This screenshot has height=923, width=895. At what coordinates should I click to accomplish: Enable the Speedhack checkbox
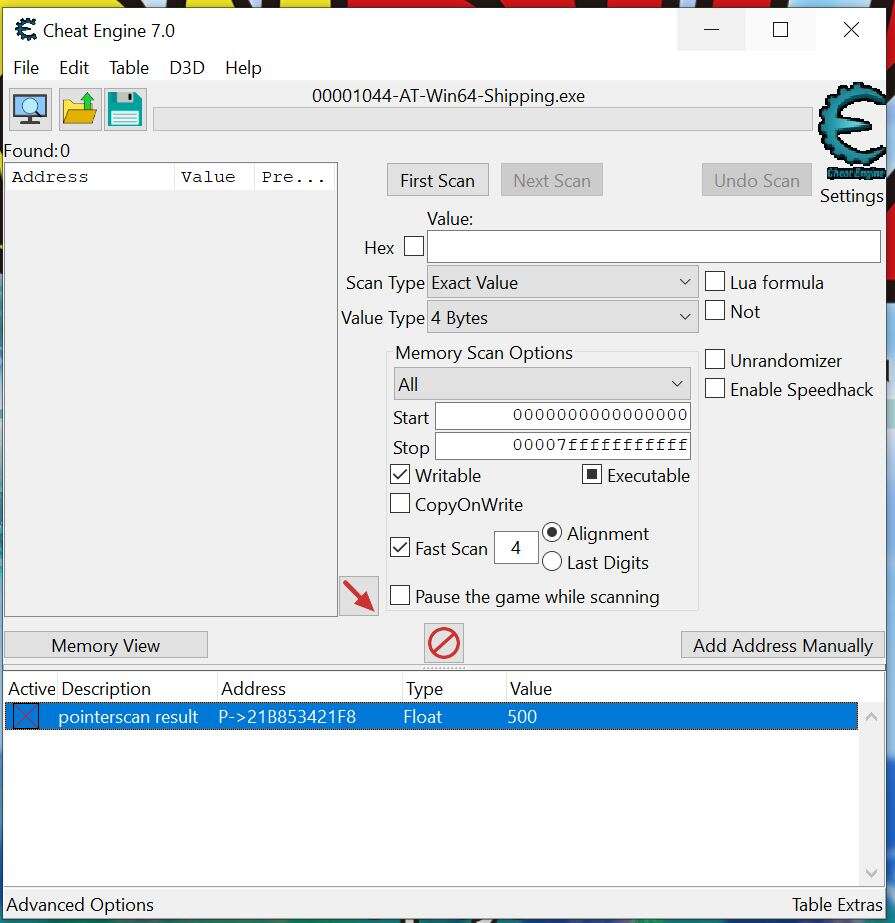715,389
